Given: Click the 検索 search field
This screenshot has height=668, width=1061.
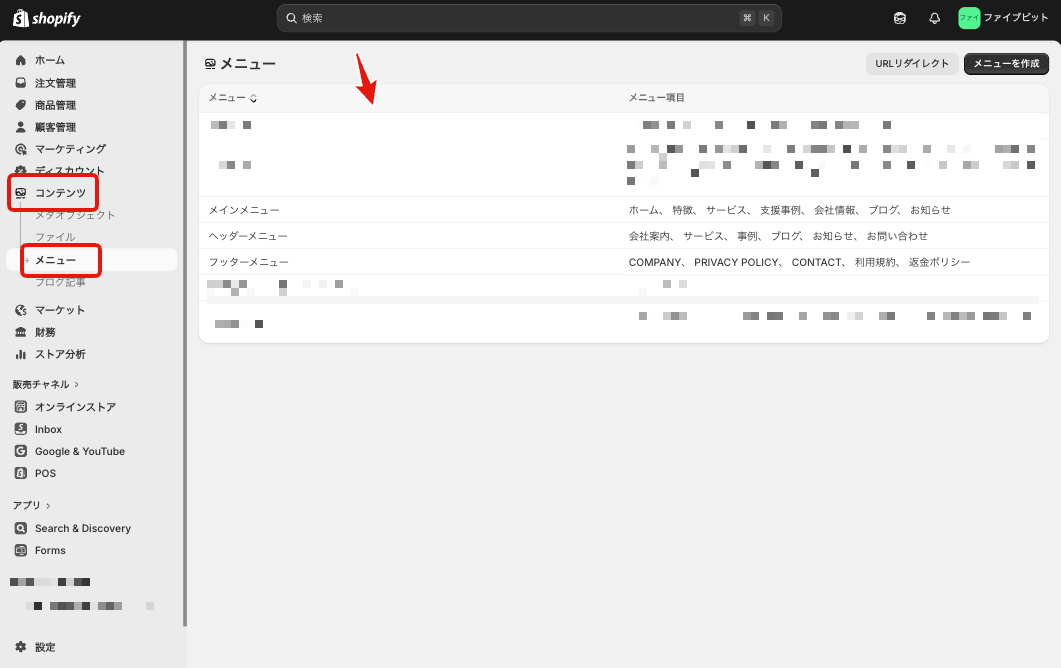Looking at the screenshot, I should [528, 17].
